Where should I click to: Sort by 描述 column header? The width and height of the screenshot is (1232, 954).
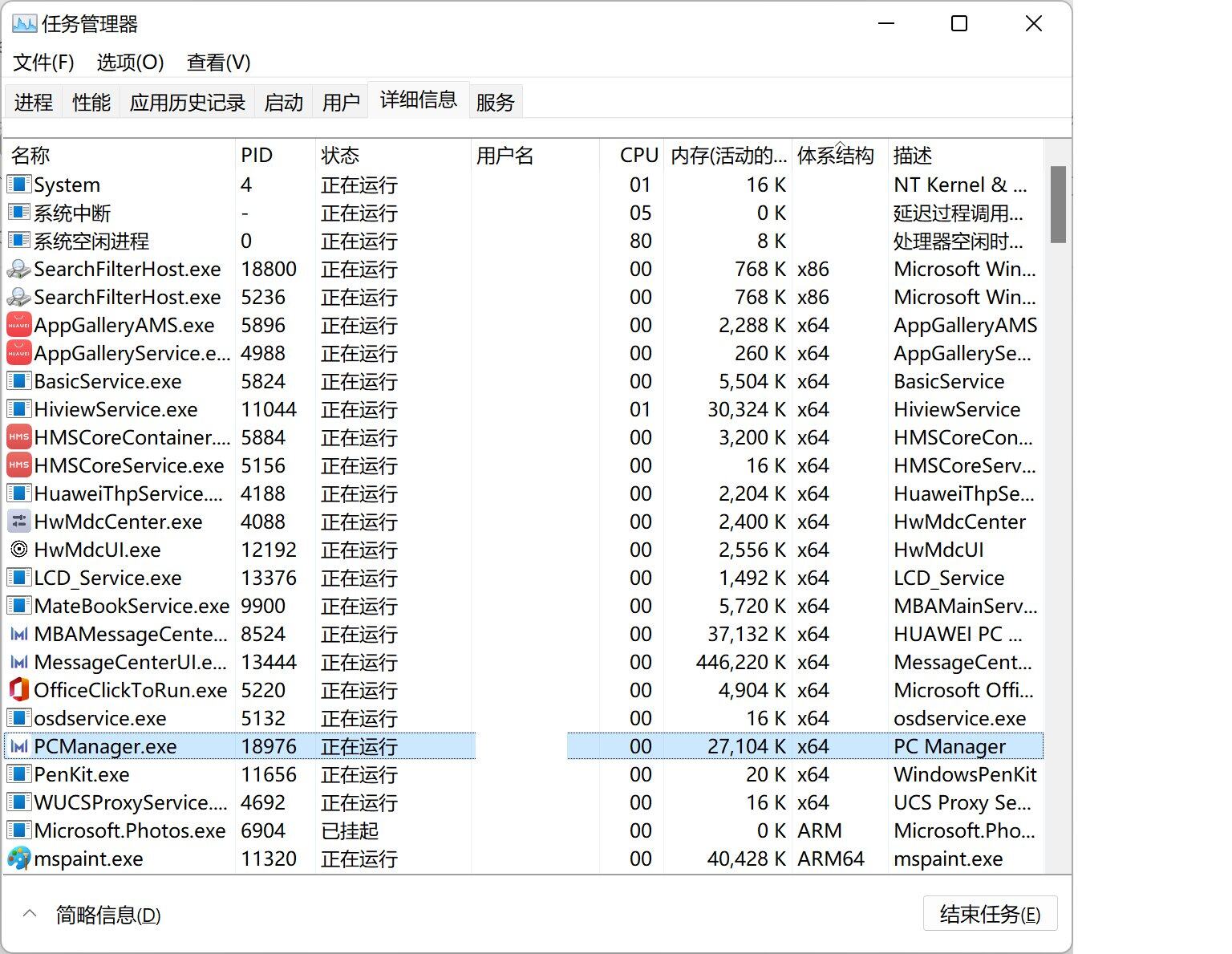(966, 156)
